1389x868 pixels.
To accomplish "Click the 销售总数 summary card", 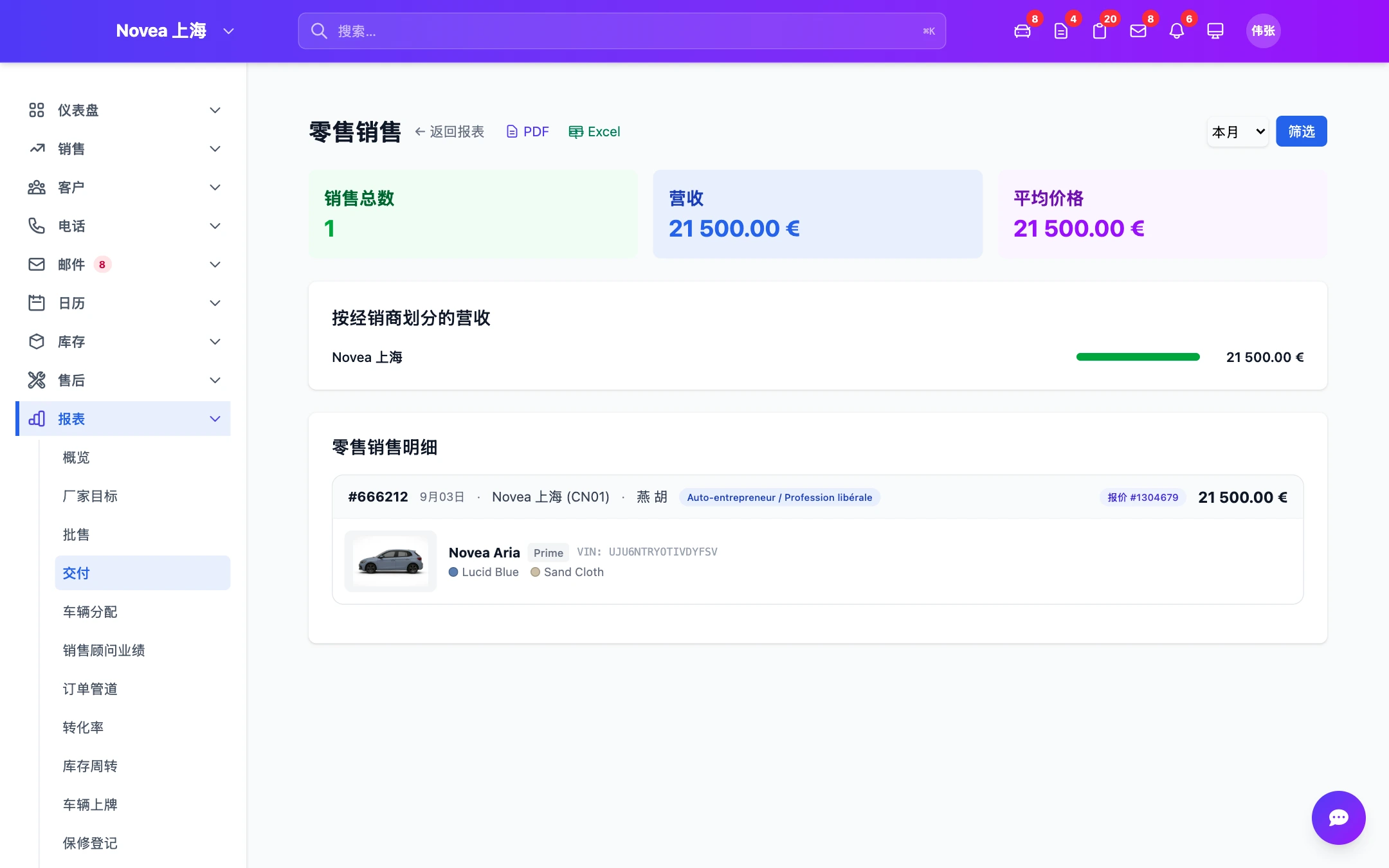I will click(473, 214).
